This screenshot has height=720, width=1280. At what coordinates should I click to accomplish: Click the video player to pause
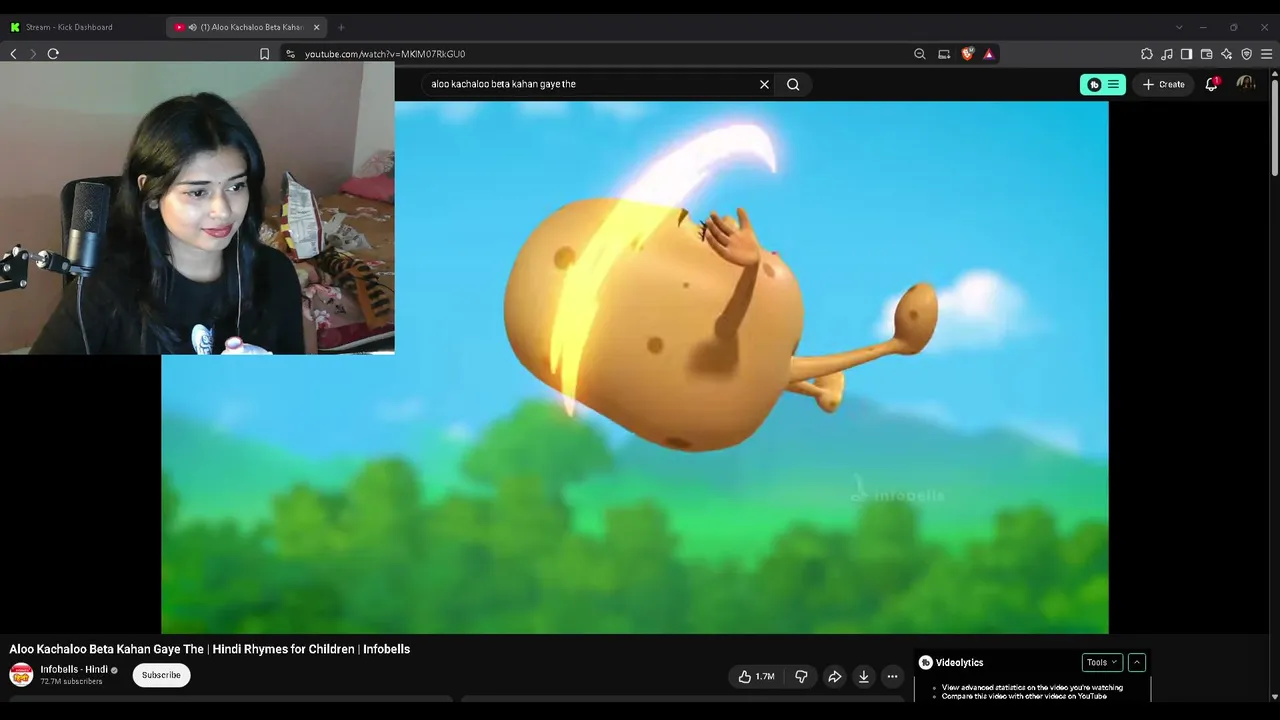pos(634,367)
